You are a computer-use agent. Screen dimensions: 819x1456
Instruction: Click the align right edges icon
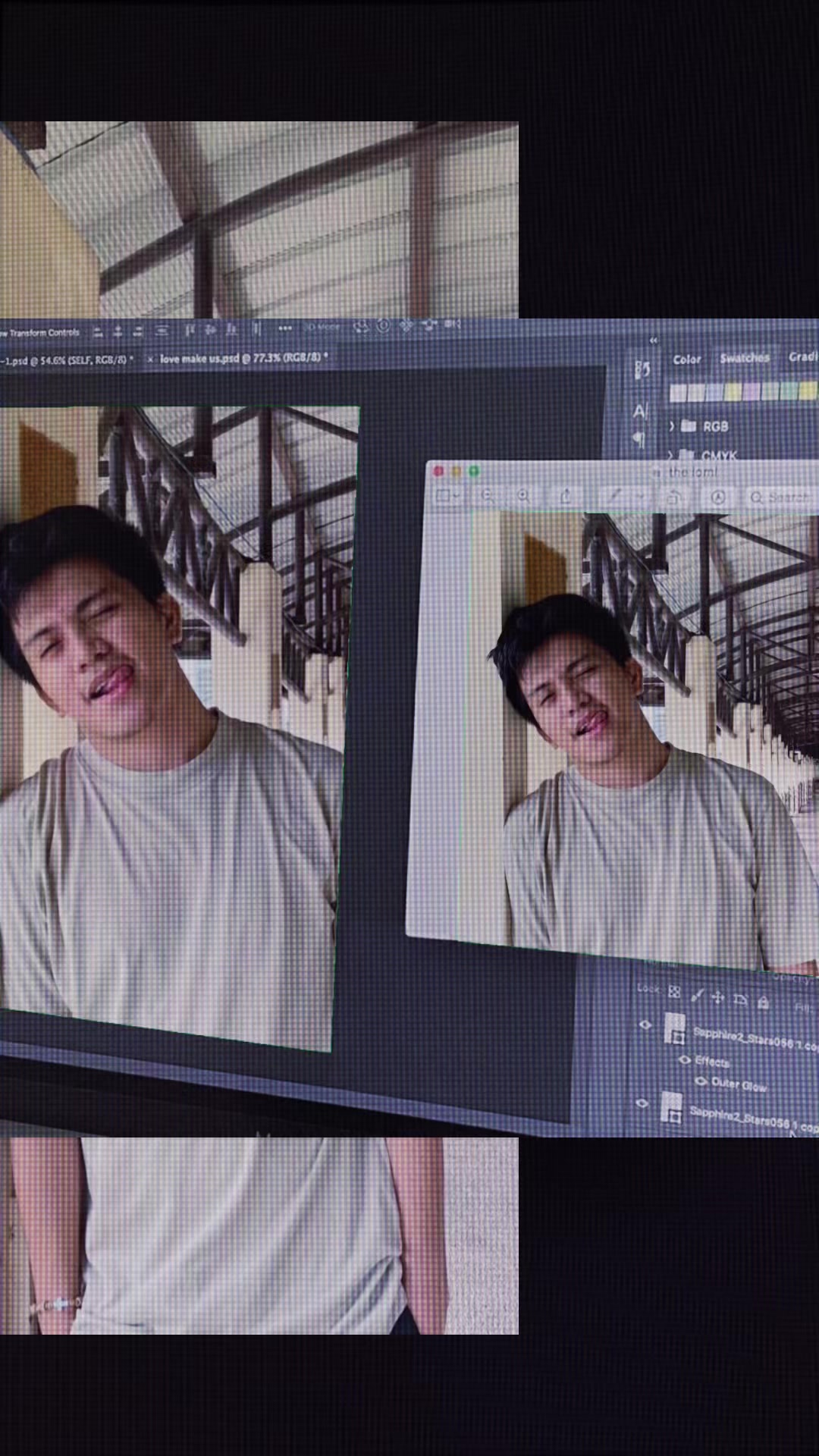coord(139,331)
